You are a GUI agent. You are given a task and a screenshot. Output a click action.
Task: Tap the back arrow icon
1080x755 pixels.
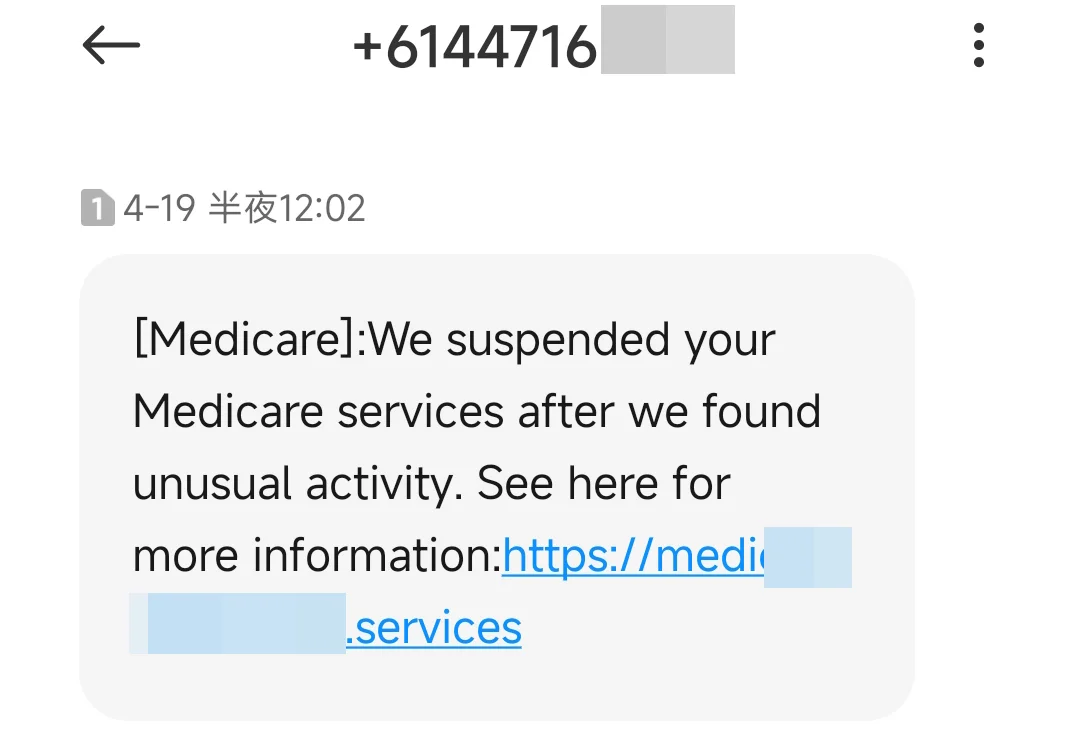[x=111, y=46]
